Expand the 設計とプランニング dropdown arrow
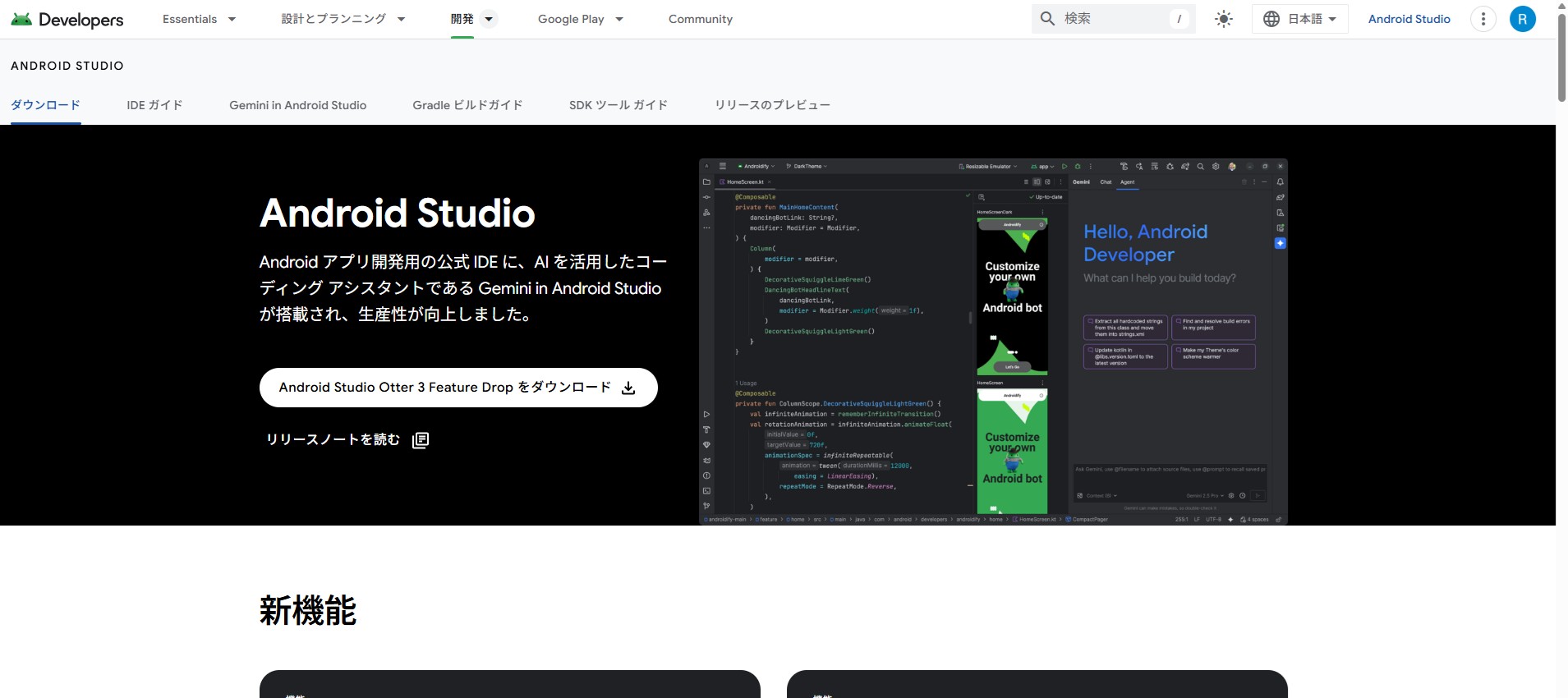 (401, 19)
